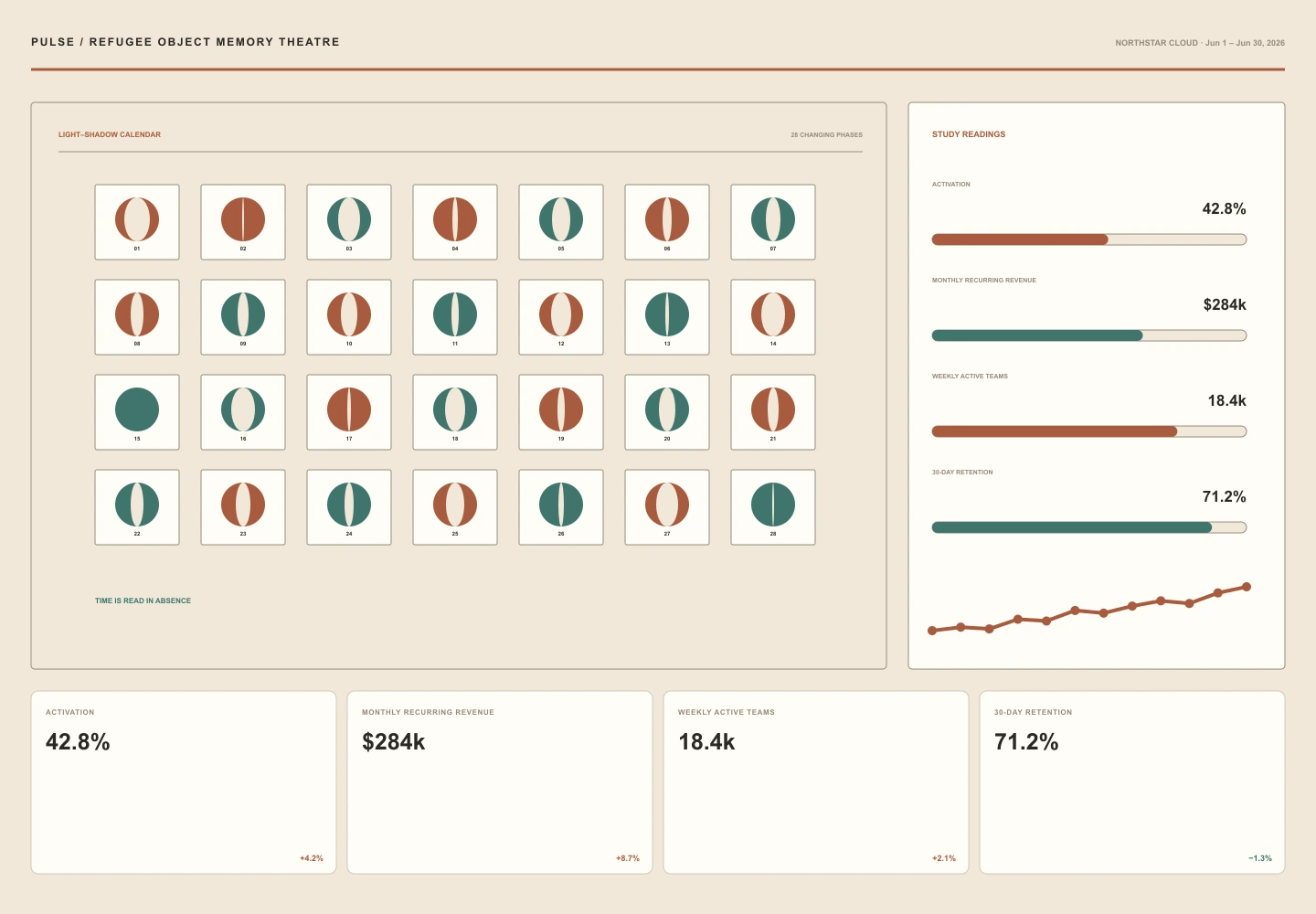This screenshot has width=1316, height=914.
Task: Open phase tile 21
Action: [773, 412]
